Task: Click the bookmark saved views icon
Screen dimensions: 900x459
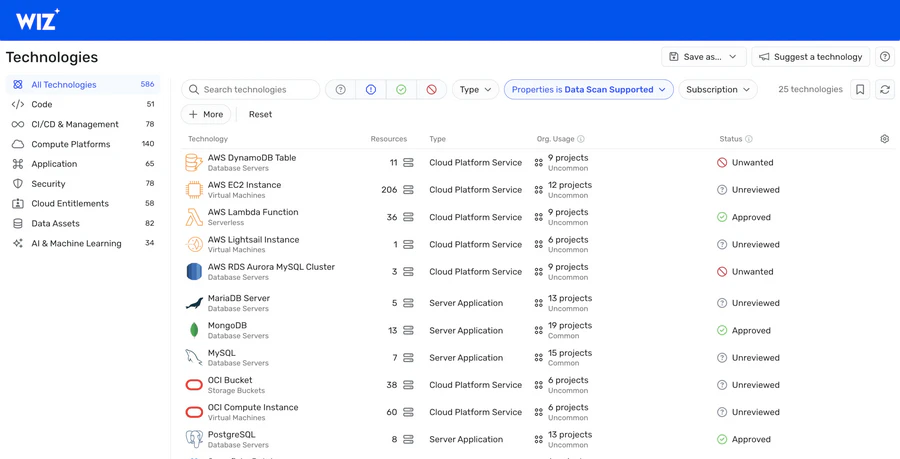Action: tap(860, 90)
